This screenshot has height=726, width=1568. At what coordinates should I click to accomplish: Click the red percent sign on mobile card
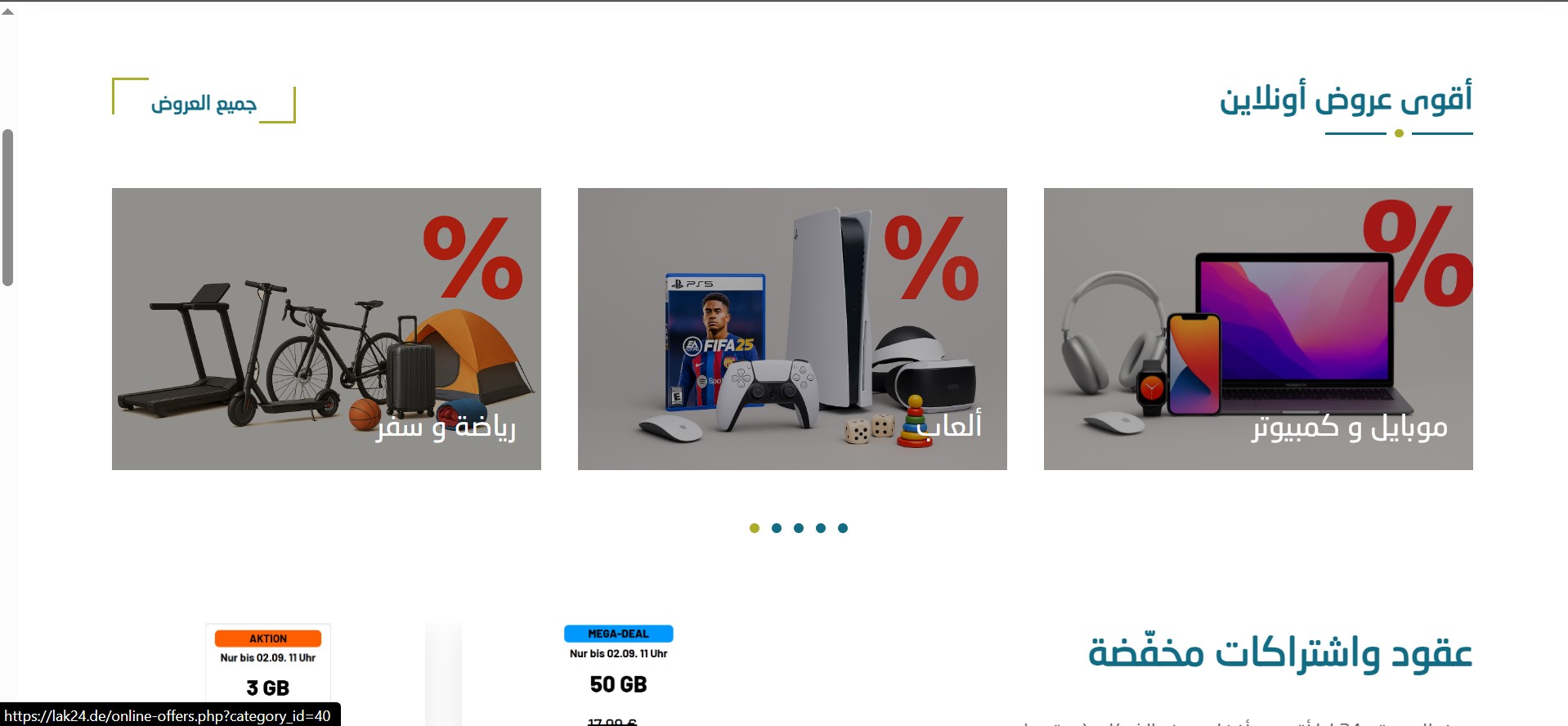tap(1418, 253)
